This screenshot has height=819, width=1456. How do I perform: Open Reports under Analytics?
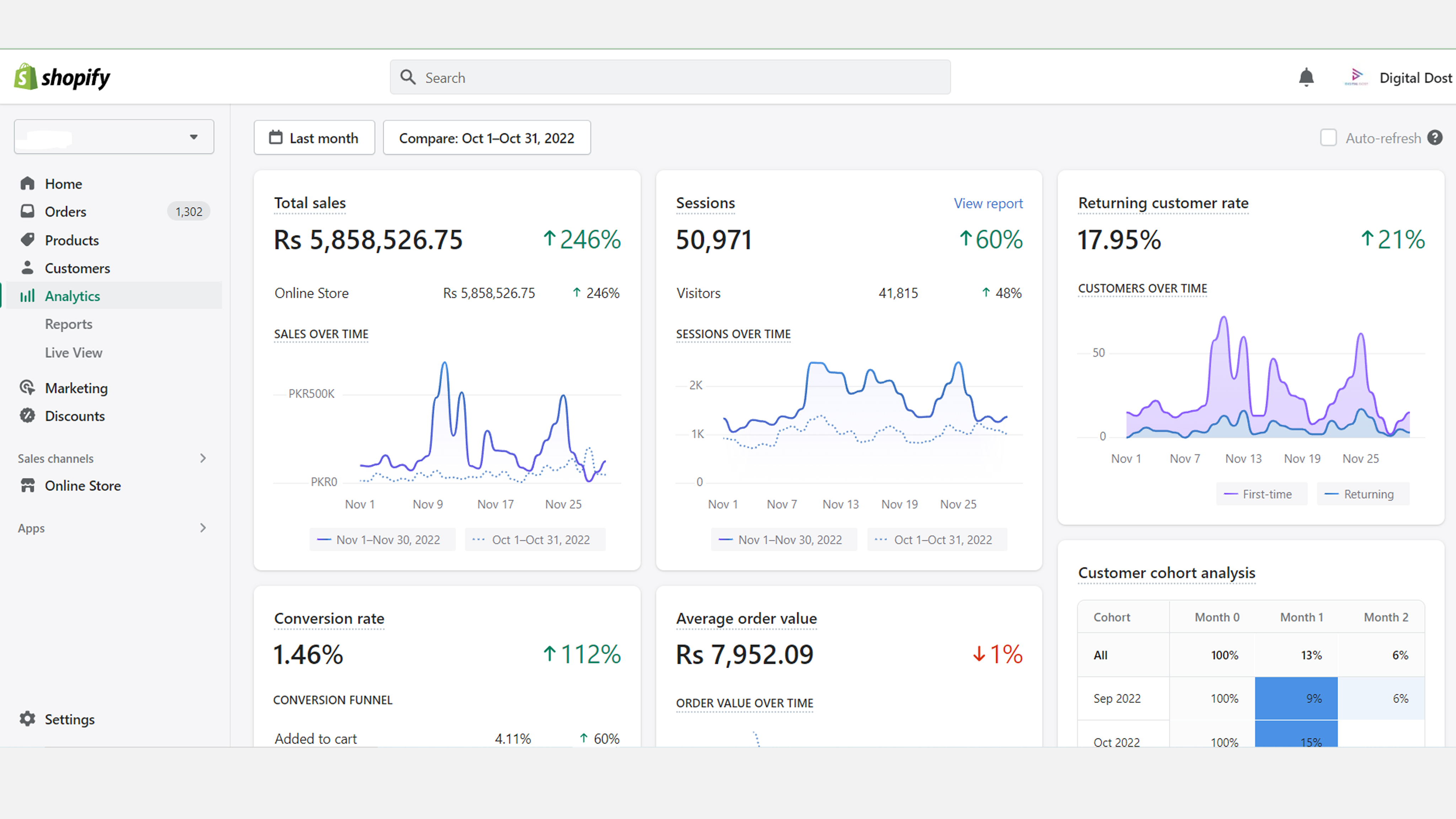[x=68, y=324]
